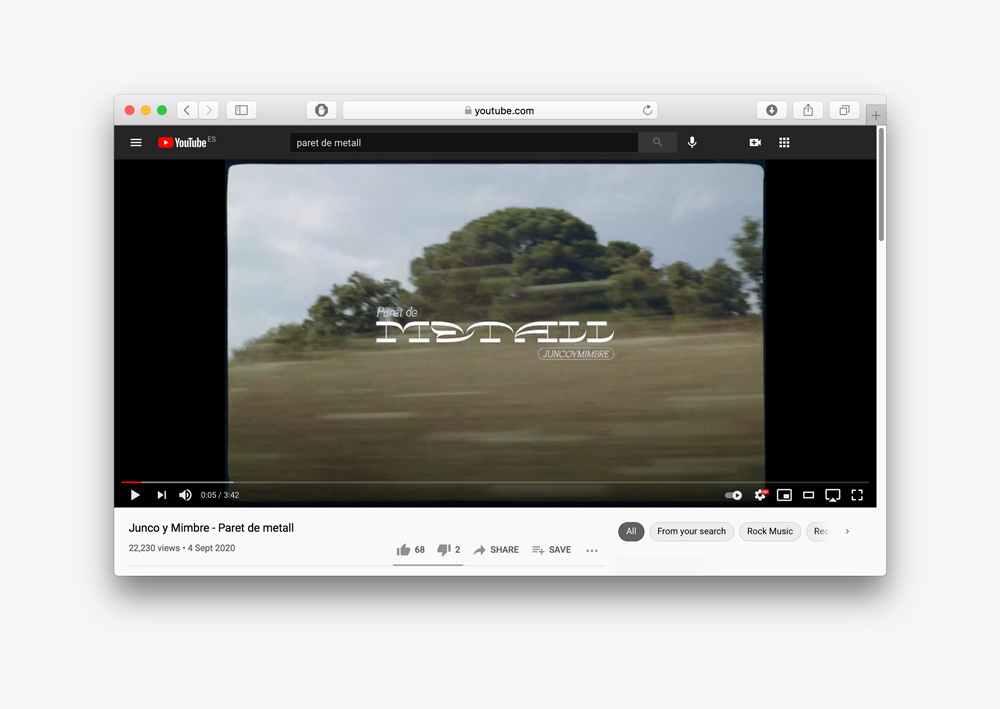Open Safari share menu
1000x709 pixels.
808,110
